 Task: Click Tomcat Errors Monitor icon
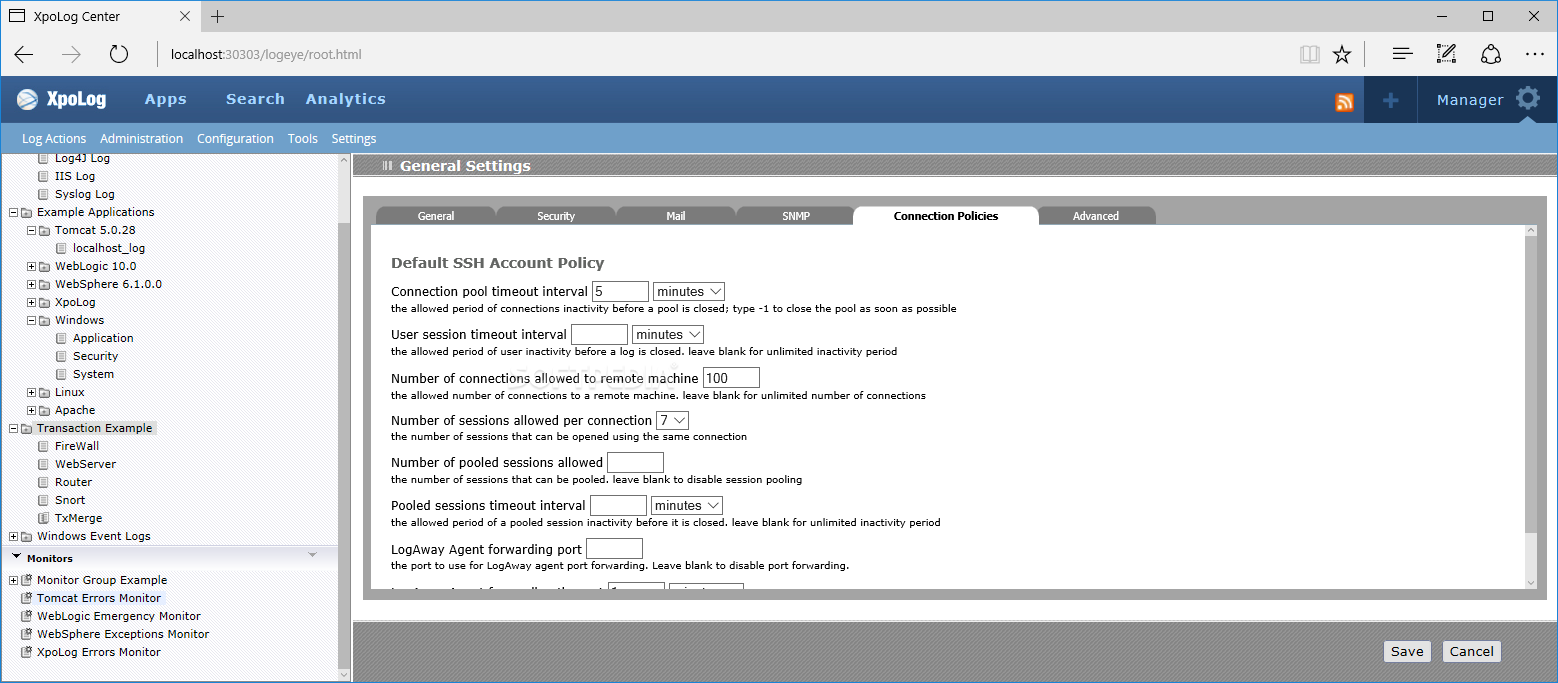pos(26,598)
